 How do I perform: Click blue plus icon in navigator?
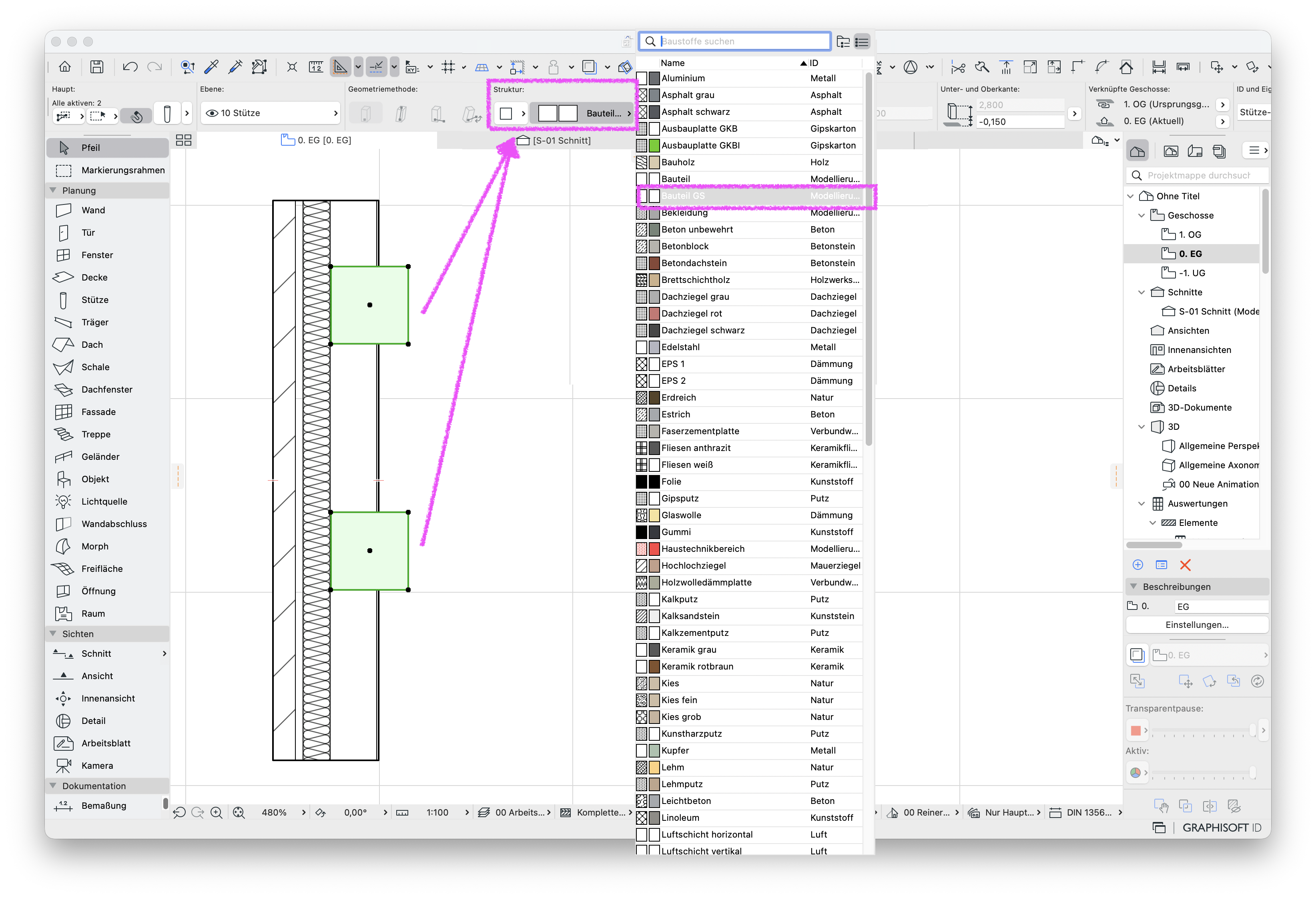(1137, 565)
